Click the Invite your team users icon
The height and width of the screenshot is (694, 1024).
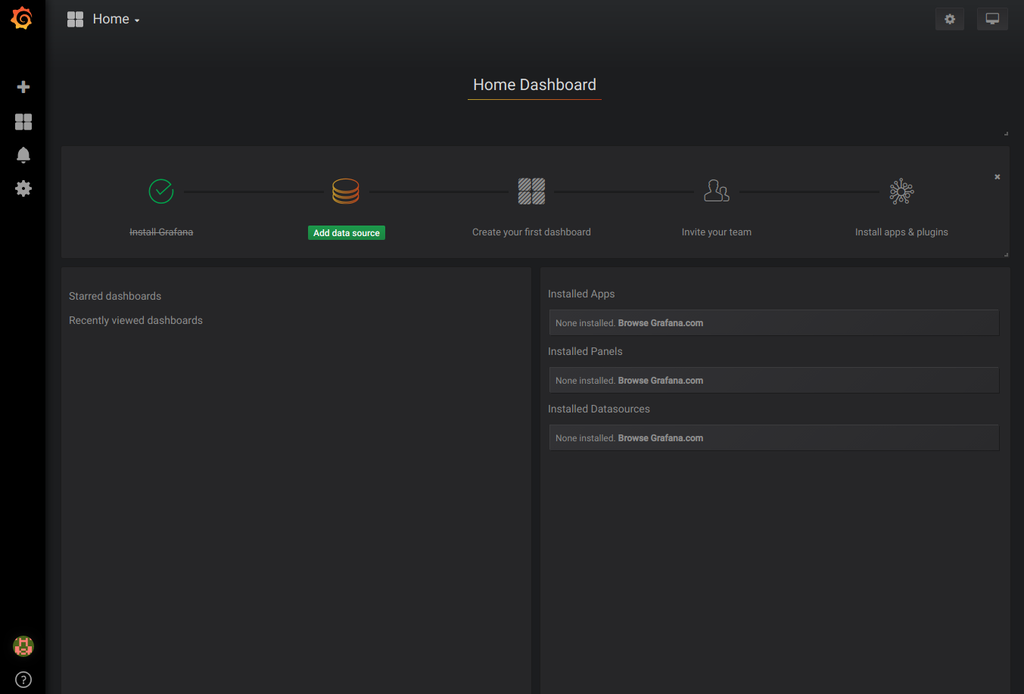pos(716,191)
